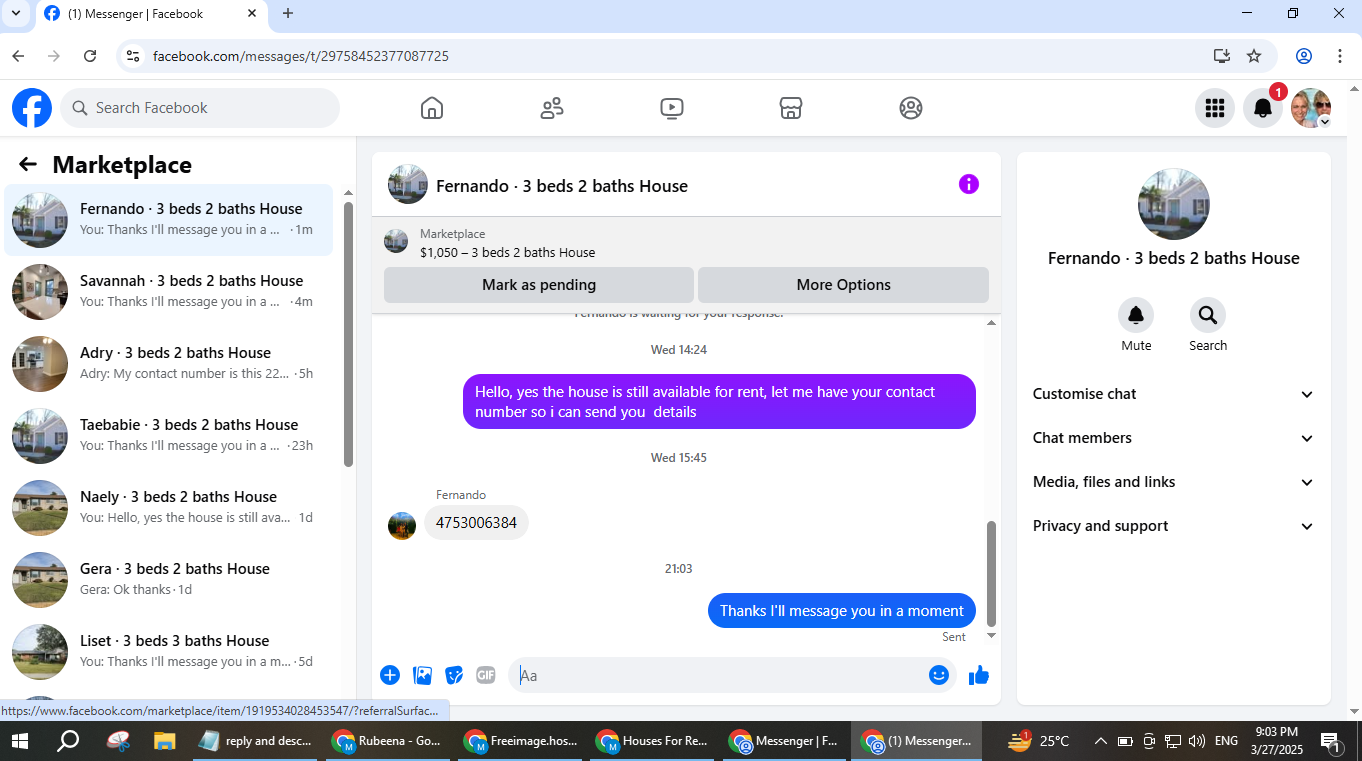
Task: Choose a GIF icon in composer
Action: pyautogui.click(x=486, y=675)
